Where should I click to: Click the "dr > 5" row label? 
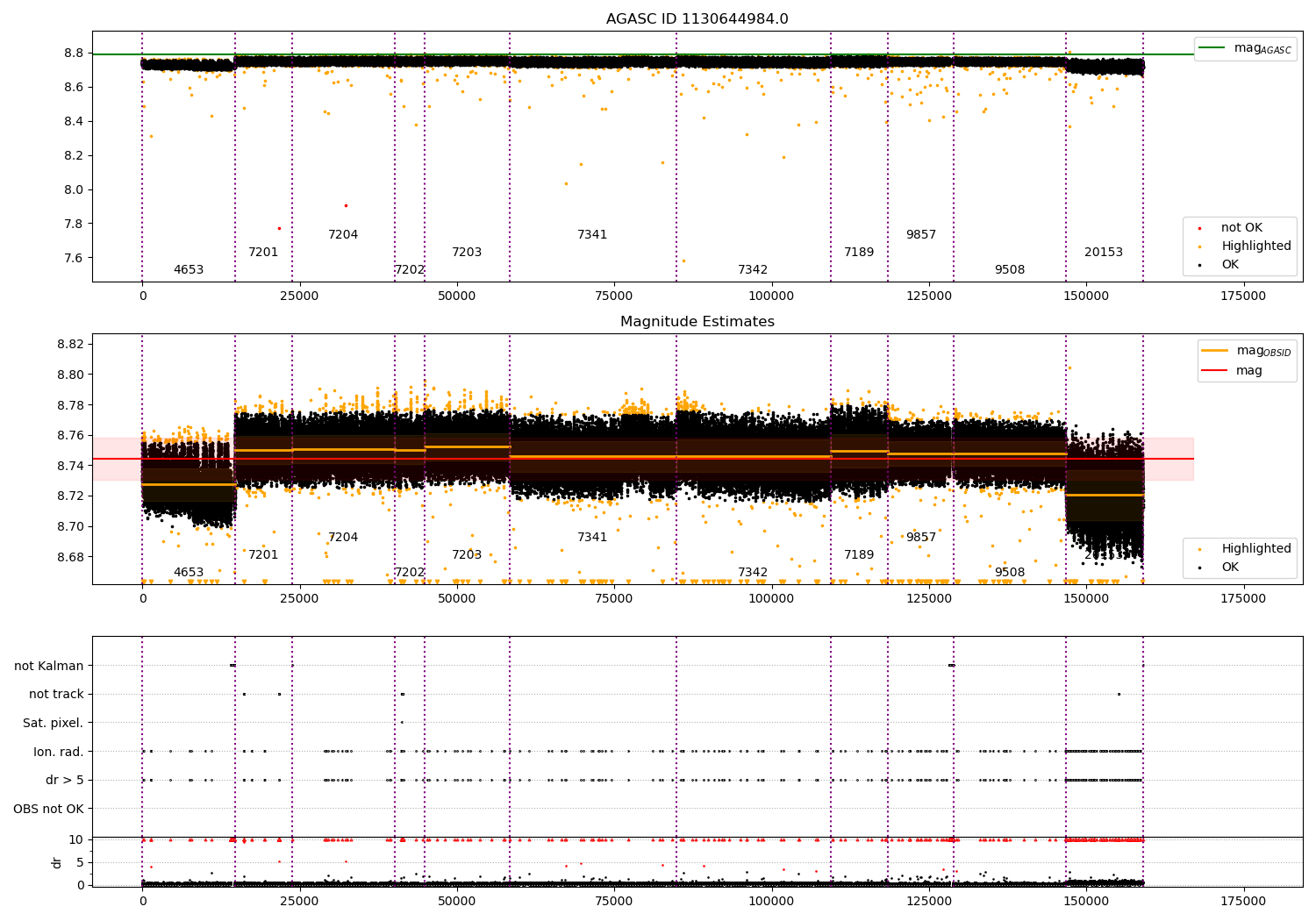[x=65, y=781]
